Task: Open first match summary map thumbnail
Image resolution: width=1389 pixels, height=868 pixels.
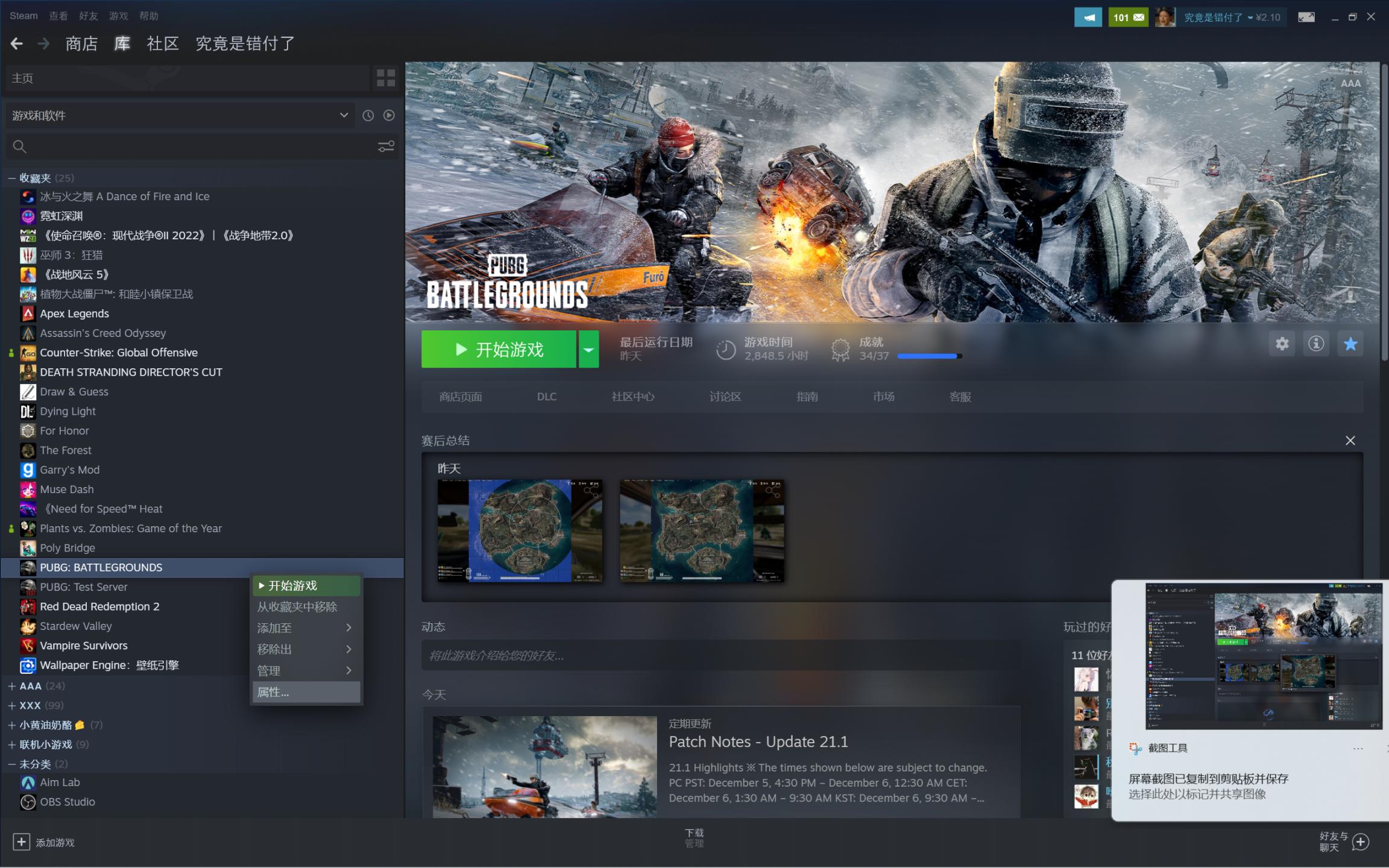Action: pyautogui.click(x=520, y=530)
